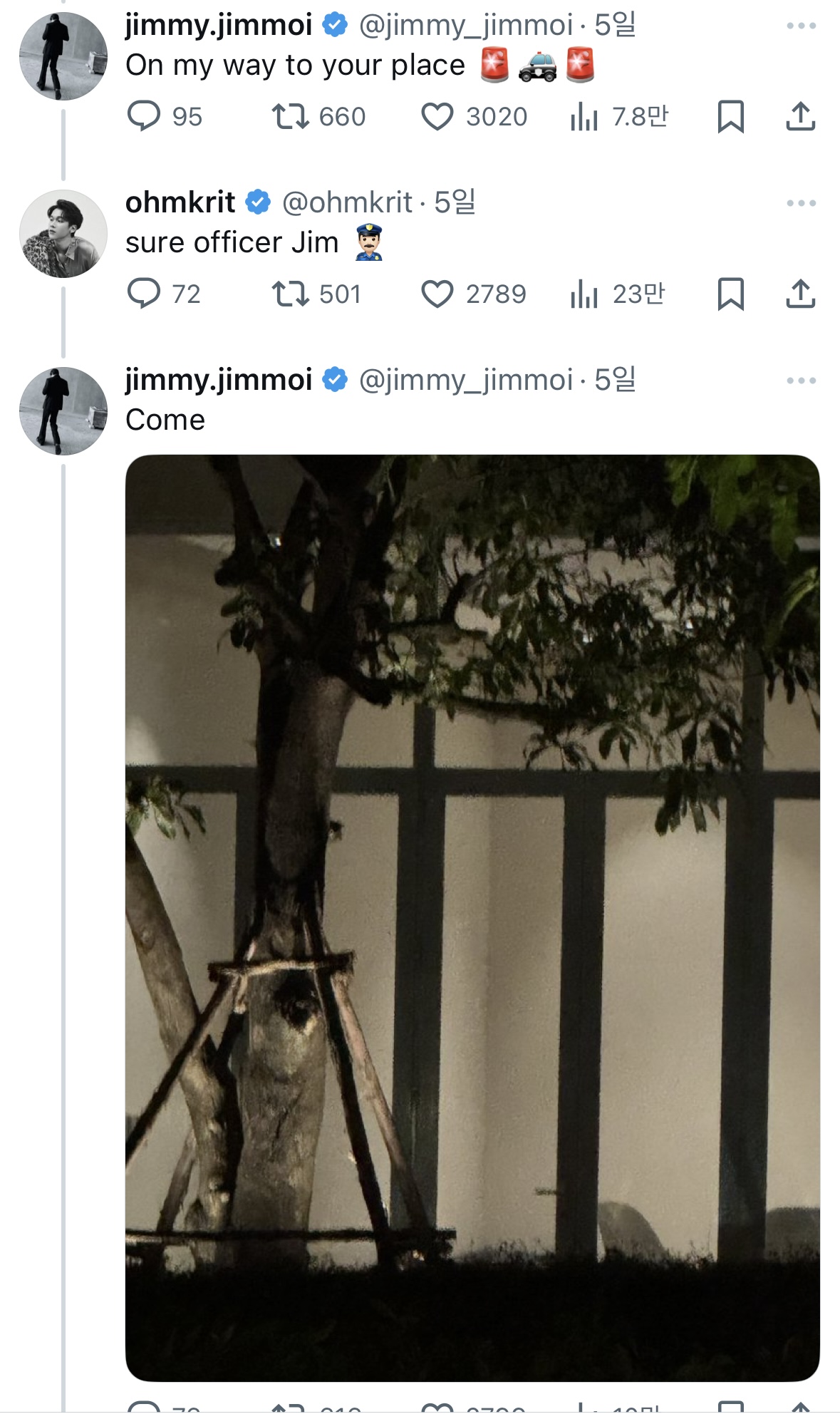Open more options for the "Come" tweet
Viewport: 840px width, 1419px height.
tap(801, 381)
